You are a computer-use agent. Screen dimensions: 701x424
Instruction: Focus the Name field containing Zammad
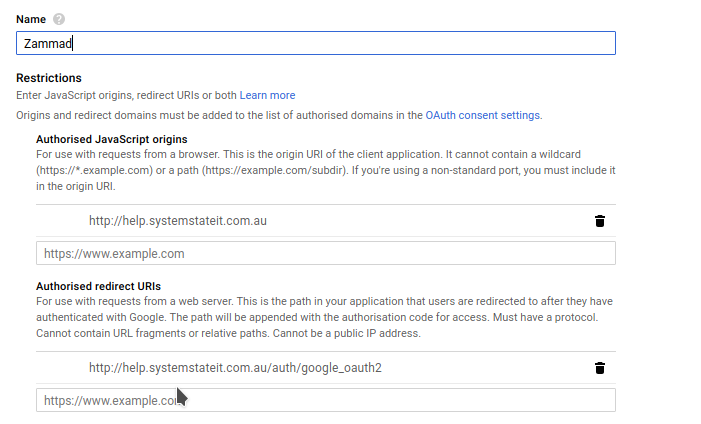pos(315,43)
